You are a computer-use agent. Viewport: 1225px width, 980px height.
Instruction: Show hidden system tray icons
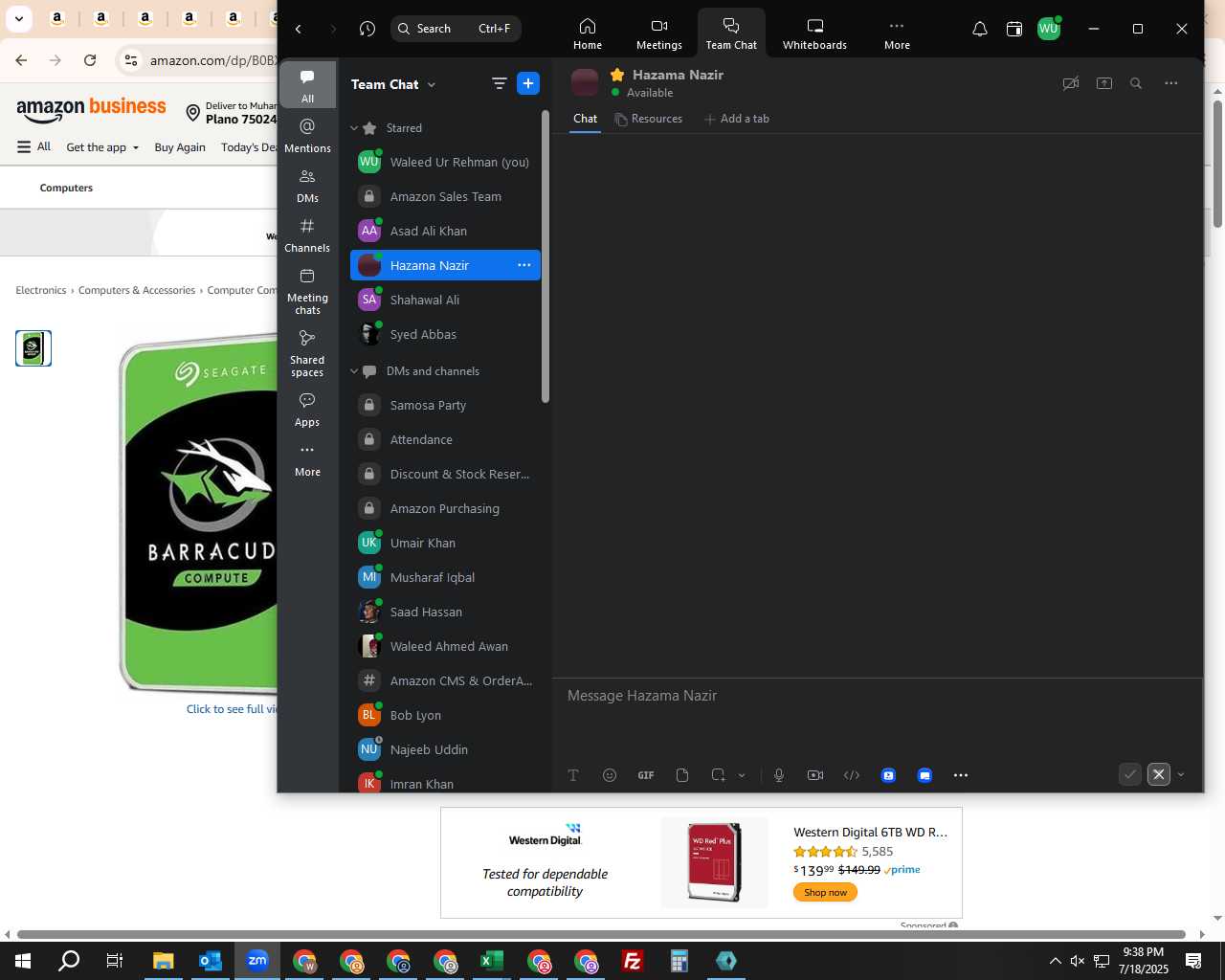click(1055, 961)
